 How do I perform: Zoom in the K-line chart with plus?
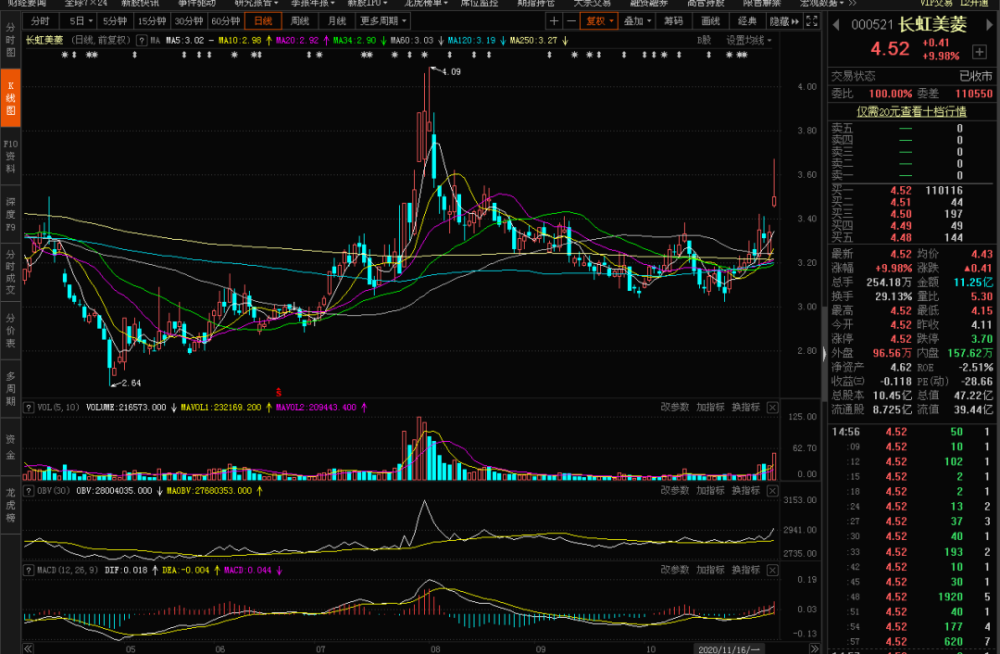click(554, 21)
